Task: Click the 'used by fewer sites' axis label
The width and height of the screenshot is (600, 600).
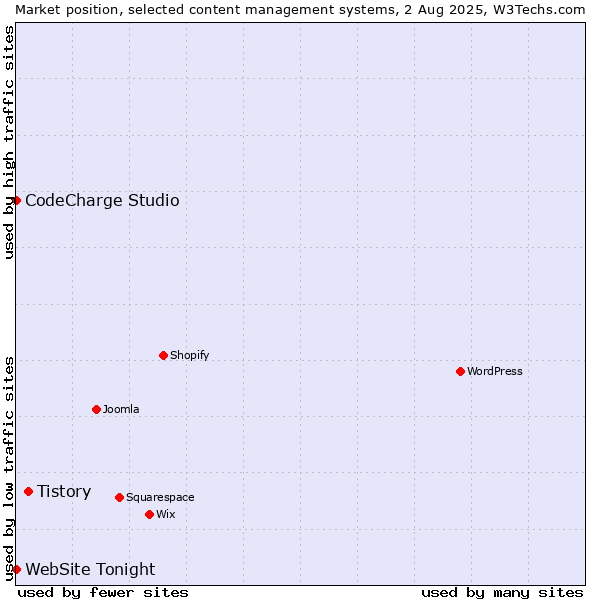Action: click(103, 593)
